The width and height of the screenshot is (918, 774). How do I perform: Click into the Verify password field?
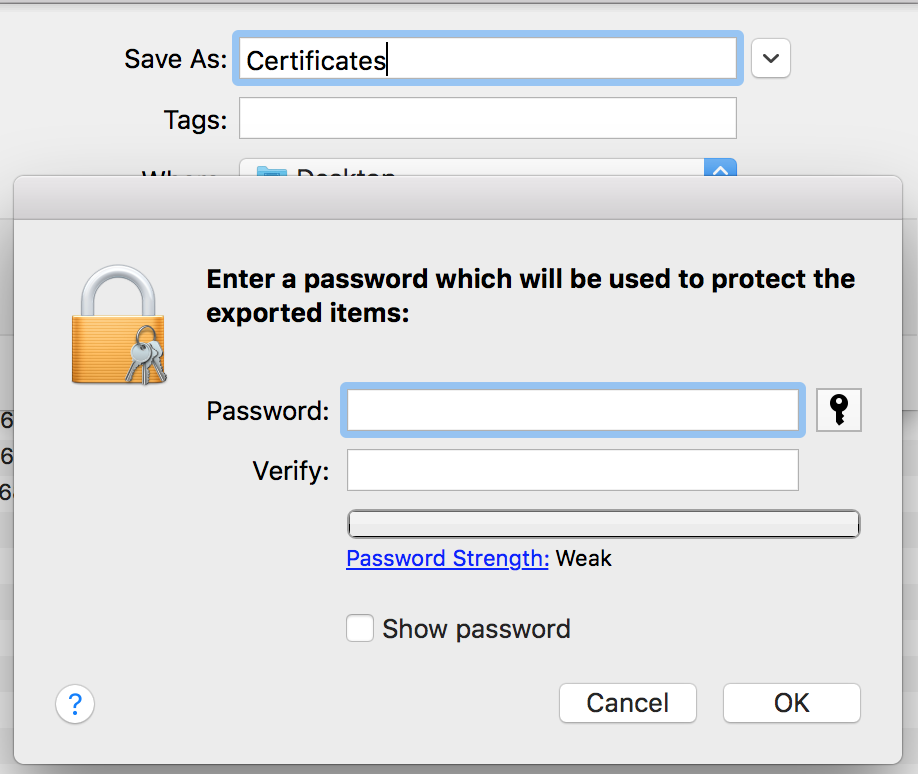click(x=572, y=470)
